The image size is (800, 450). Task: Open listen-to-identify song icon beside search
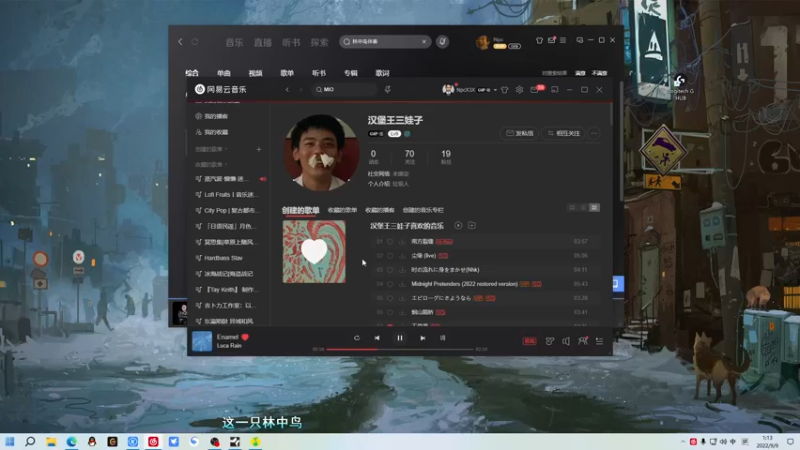(x=388, y=89)
